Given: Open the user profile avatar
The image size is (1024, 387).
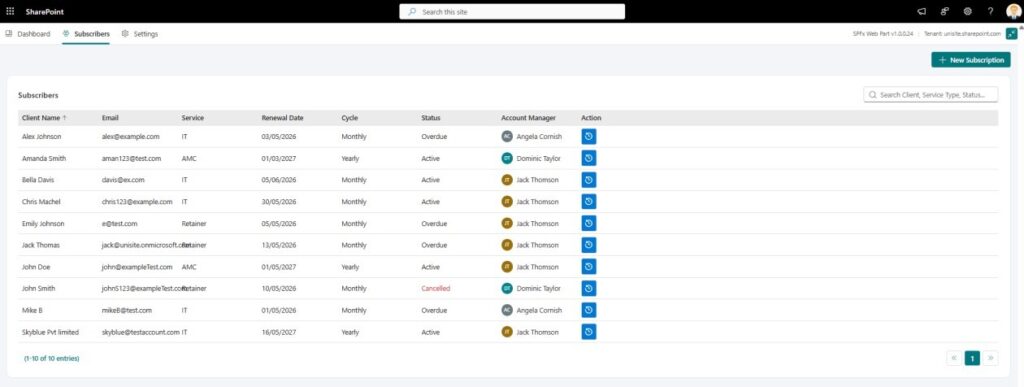Looking at the screenshot, I should click(1013, 12).
